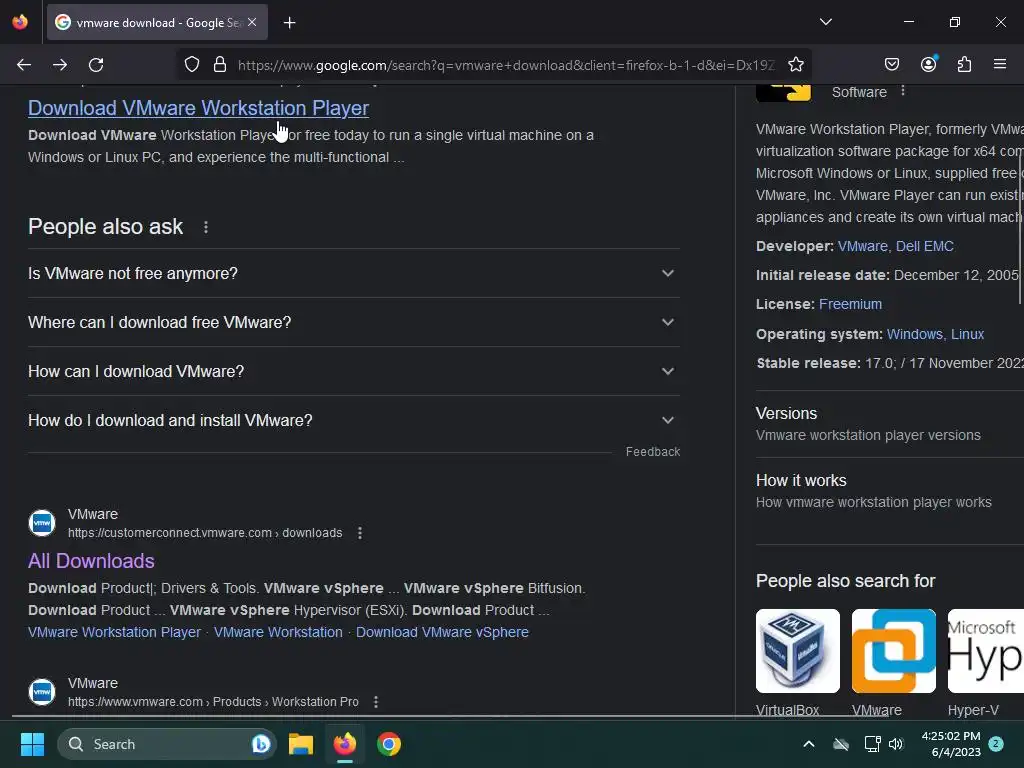Open clock and date flyout

coord(951,744)
